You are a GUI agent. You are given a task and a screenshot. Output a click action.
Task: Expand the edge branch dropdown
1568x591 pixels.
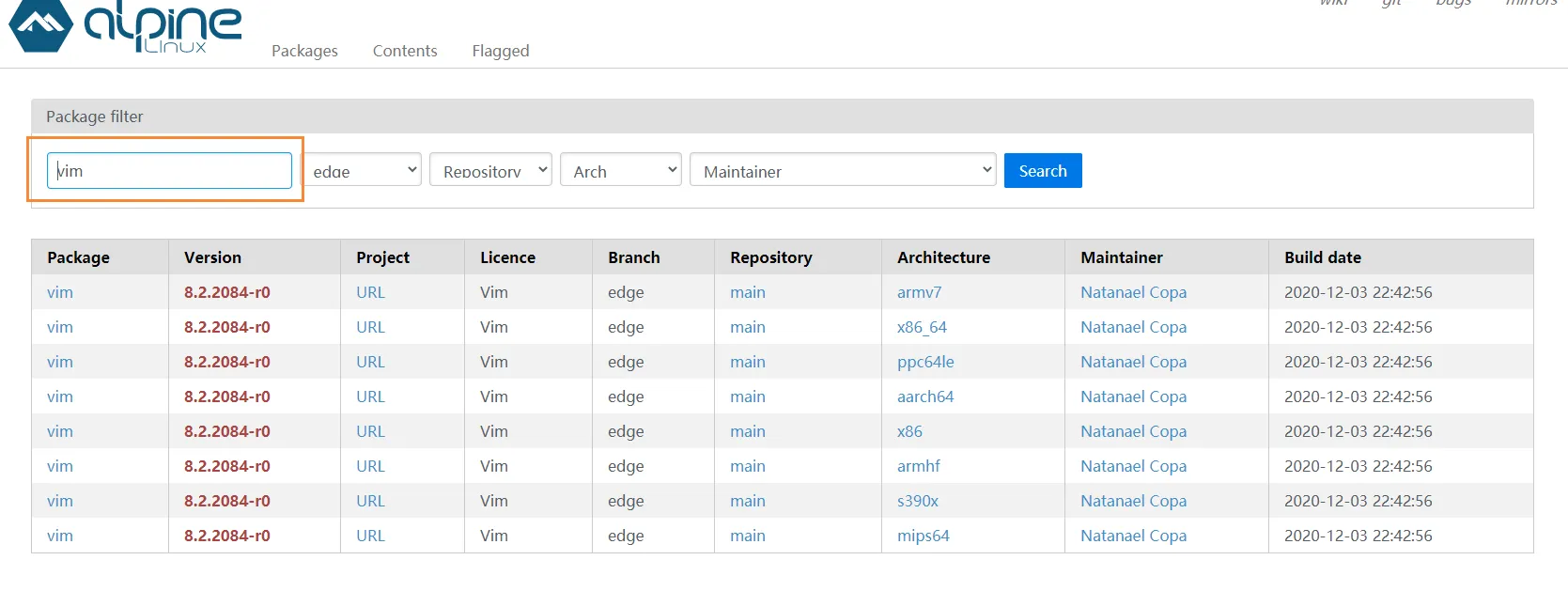coord(365,170)
